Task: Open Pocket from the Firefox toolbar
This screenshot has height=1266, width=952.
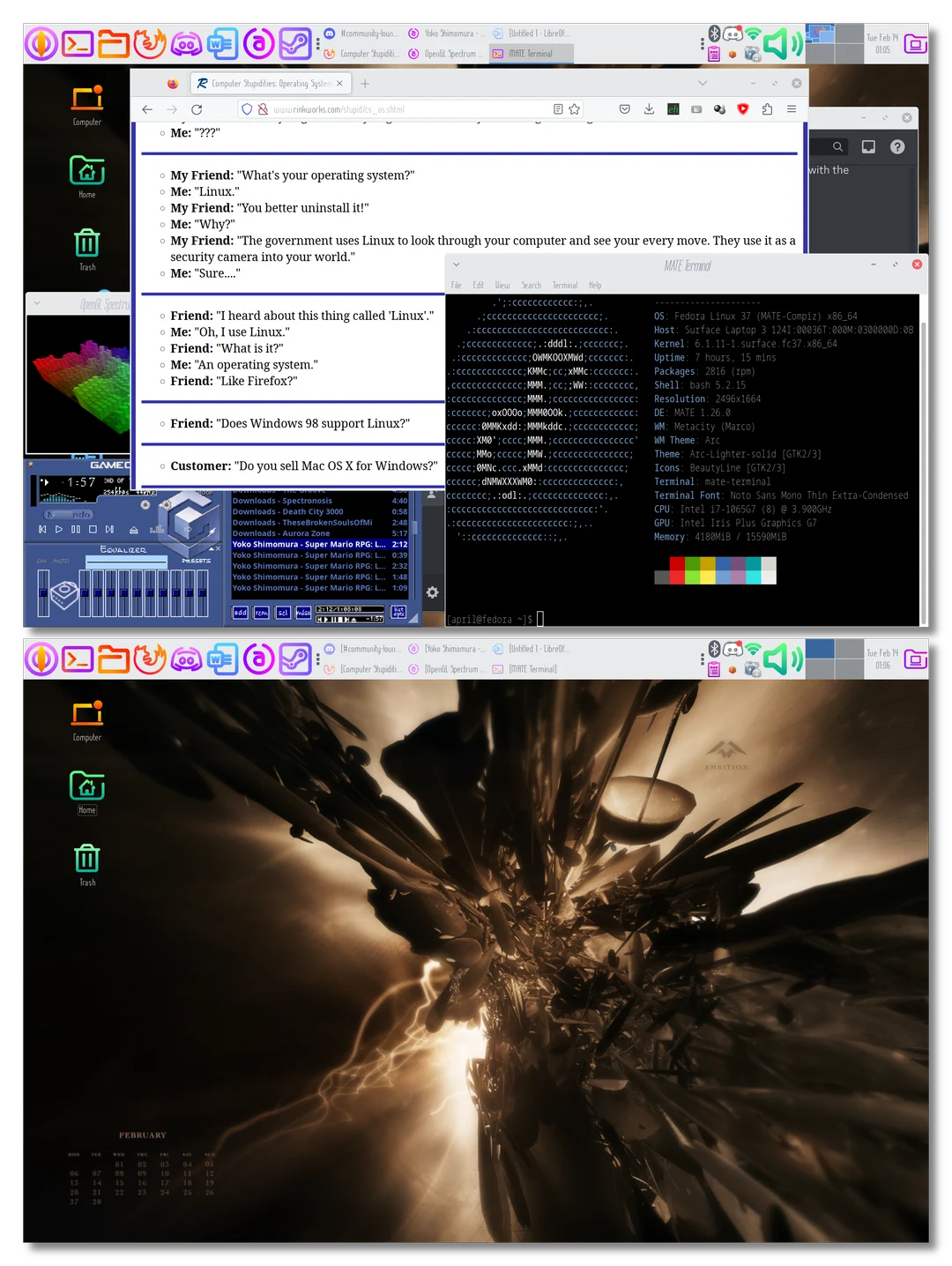Action: pos(624,108)
